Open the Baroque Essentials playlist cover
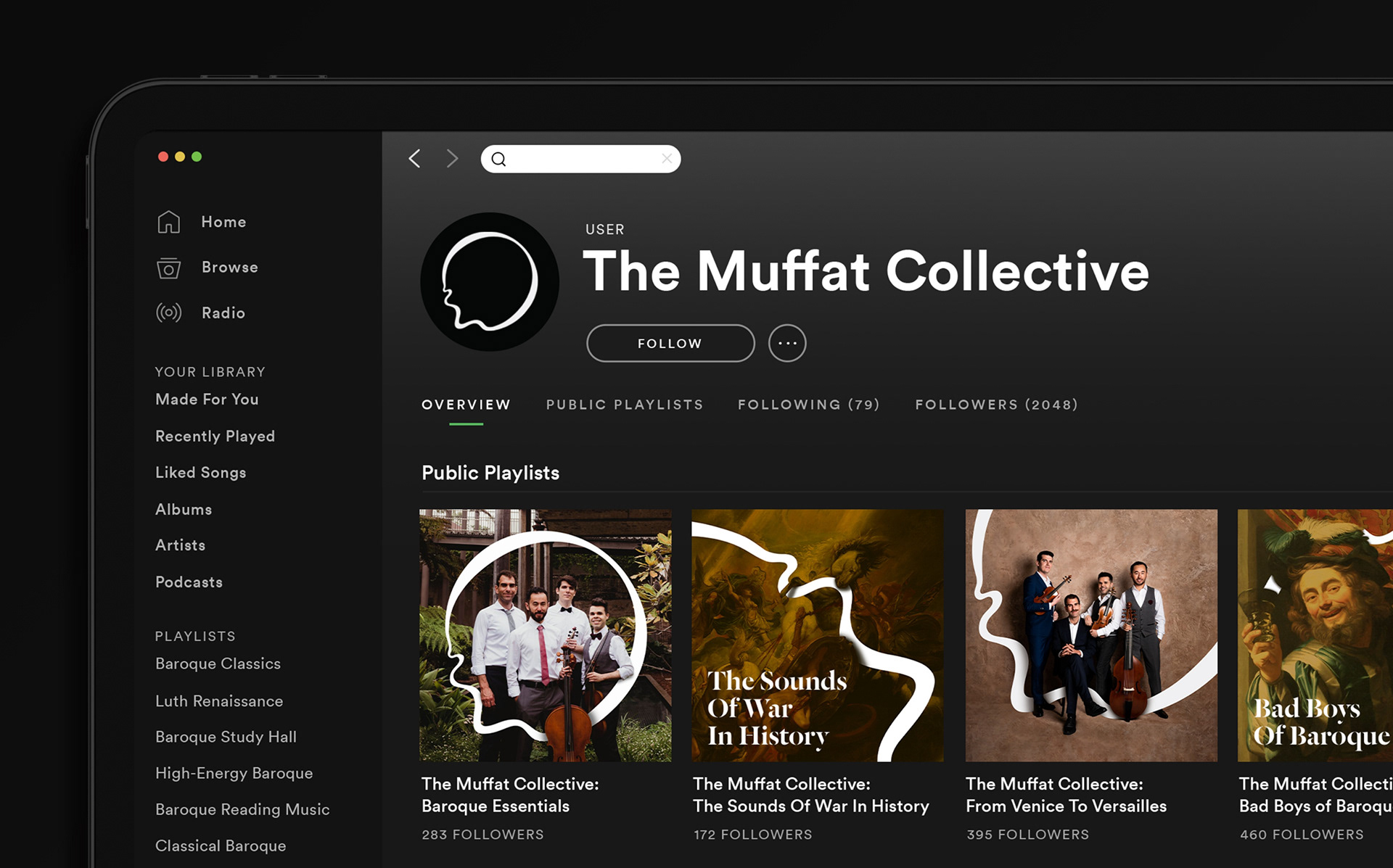 pos(546,635)
